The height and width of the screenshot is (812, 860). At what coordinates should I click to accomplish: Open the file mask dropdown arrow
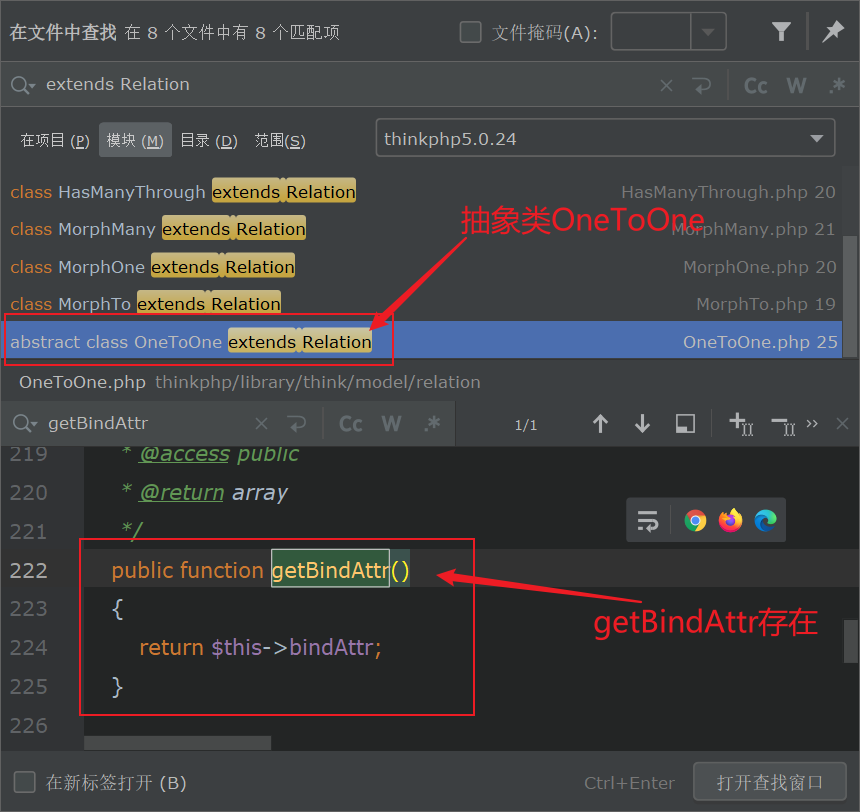click(709, 32)
